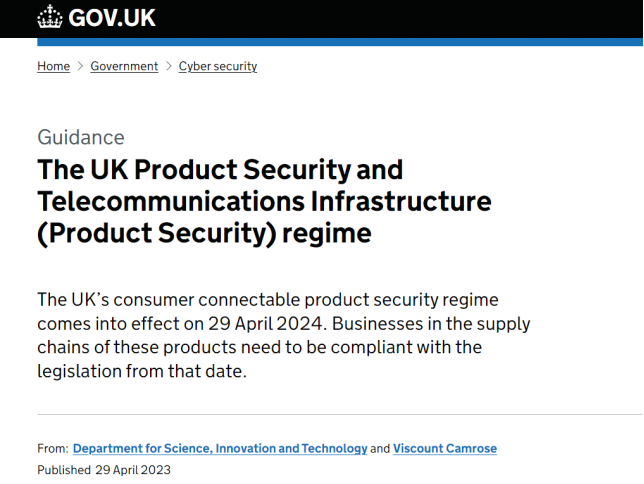Click the grey divider line above From
Screen dimensions: 644x484
click(340, 415)
